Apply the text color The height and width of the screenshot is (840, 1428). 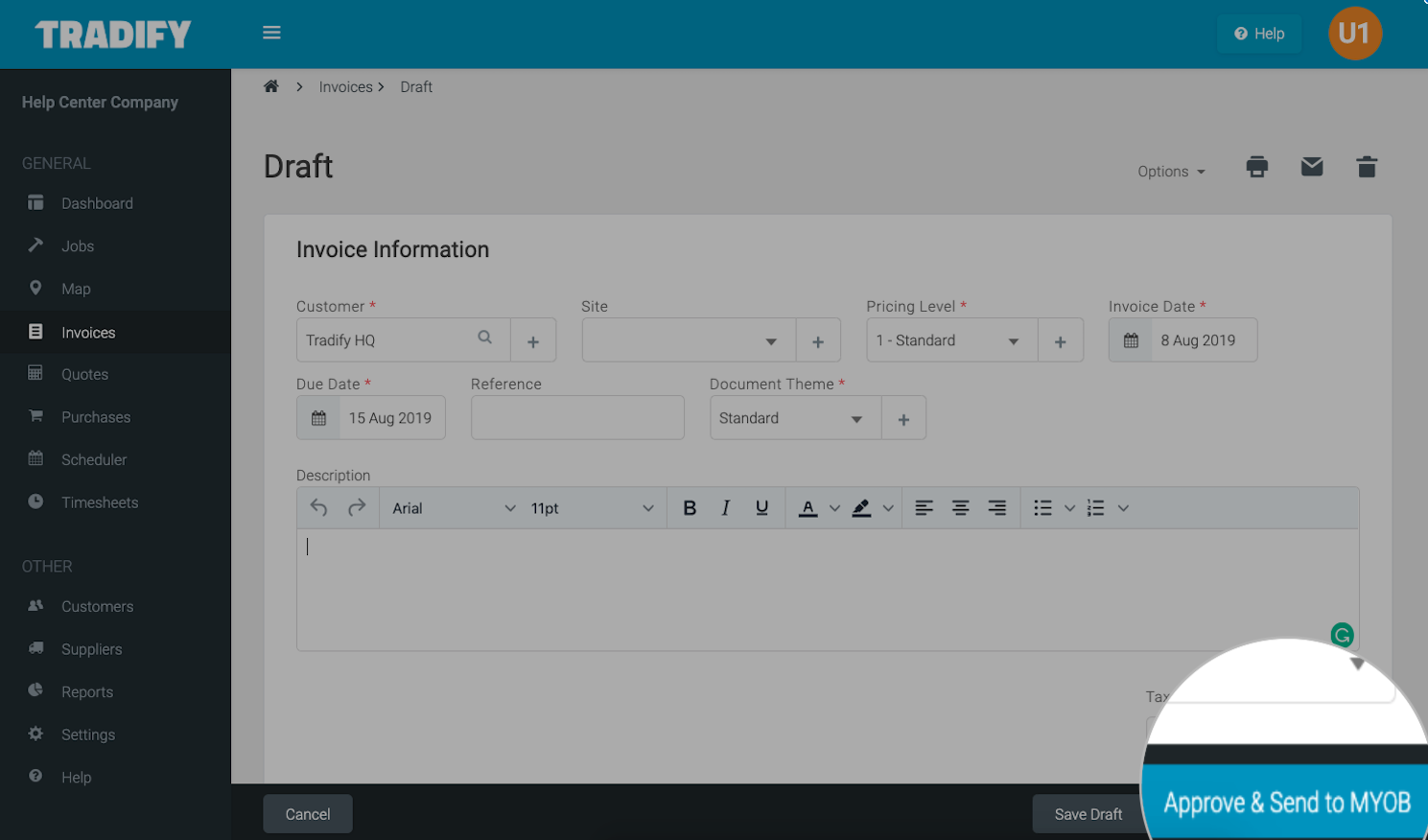808,508
